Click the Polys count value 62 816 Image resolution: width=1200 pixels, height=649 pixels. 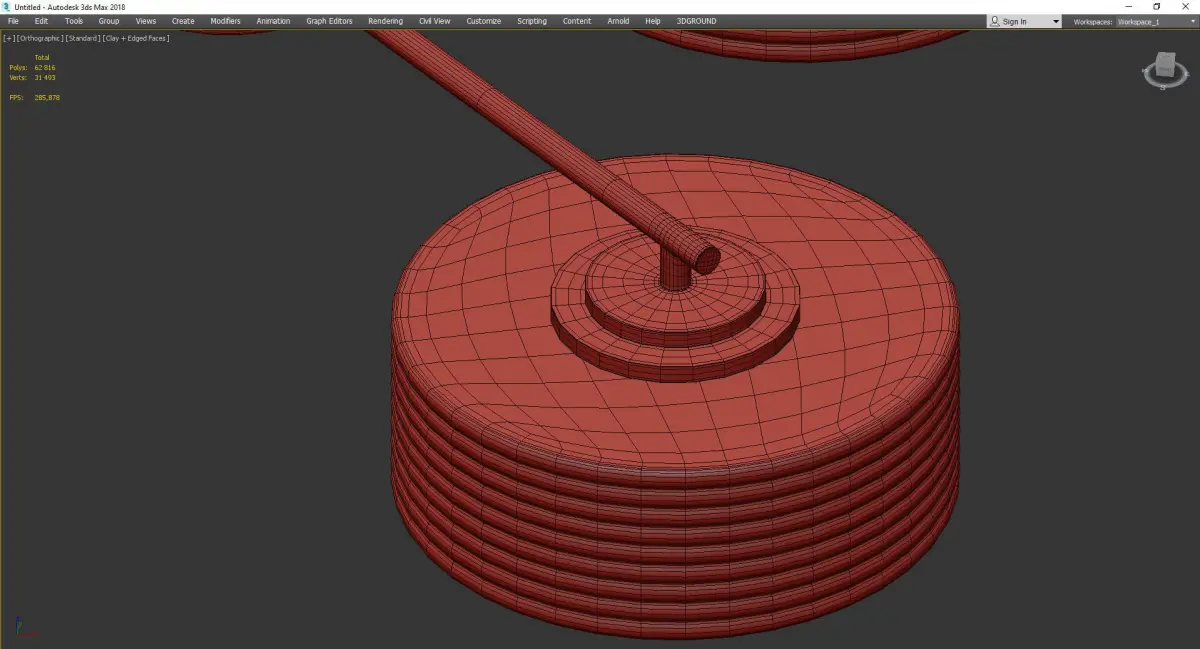pyautogui.click(x=44, y=68)
